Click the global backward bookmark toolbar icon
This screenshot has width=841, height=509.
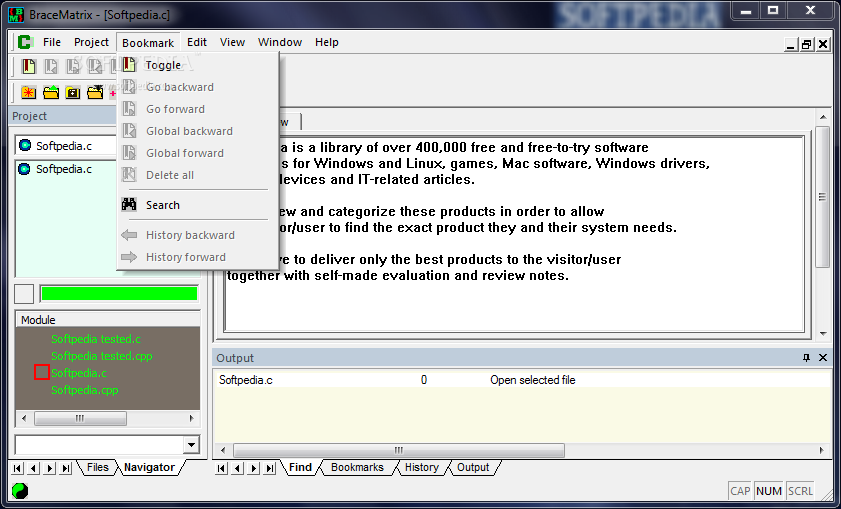[x=94, y=66]
